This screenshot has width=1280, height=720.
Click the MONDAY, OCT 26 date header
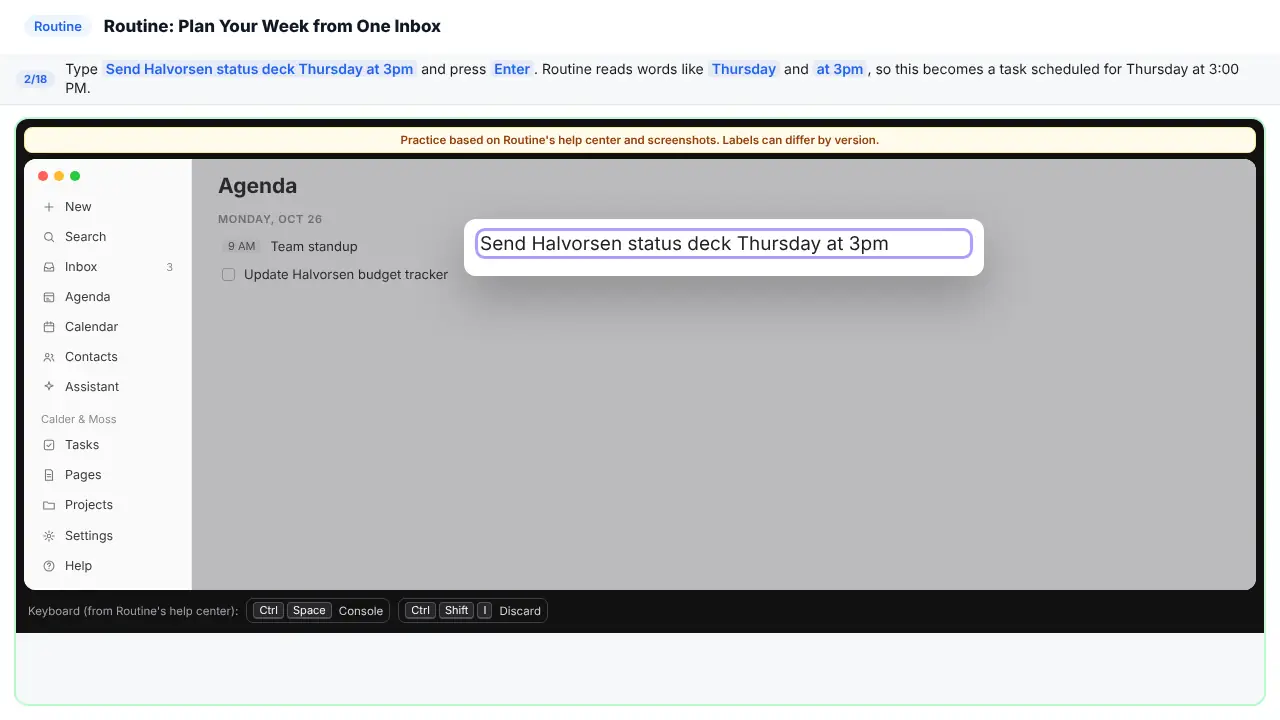point(270,219)
